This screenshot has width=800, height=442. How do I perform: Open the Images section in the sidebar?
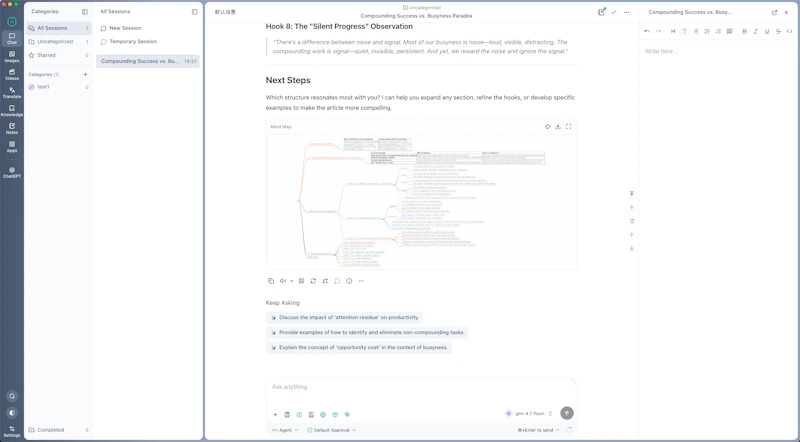point(12,56)
